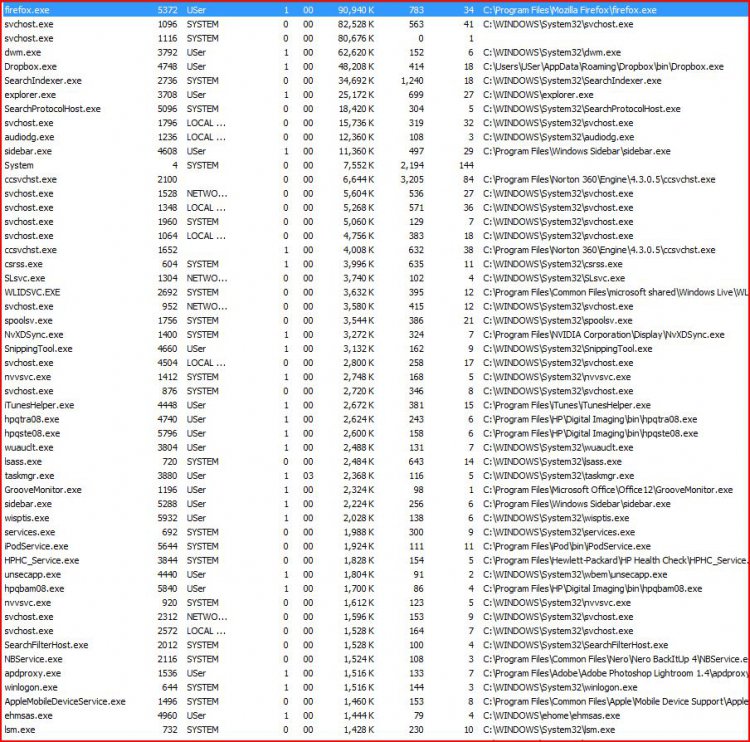Click the 62,620 K memory value
This screenshot has width=750, height=742.
tap(356, 53)
